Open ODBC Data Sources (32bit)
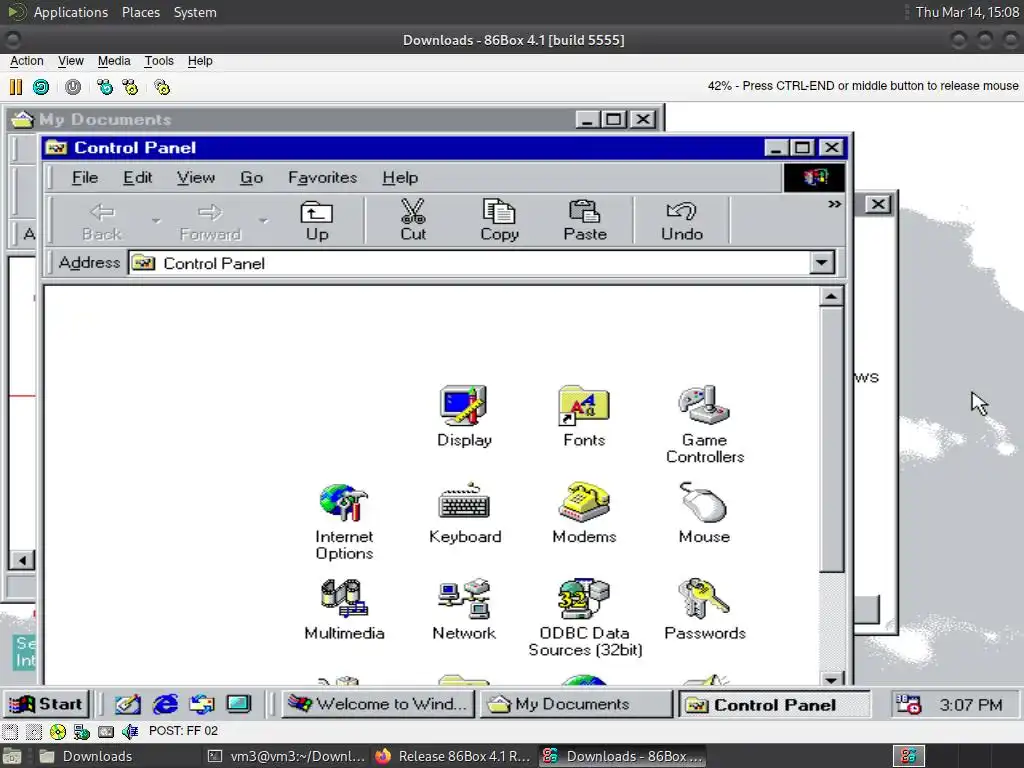Screen dimensions: 1024x768 point(585,618)
